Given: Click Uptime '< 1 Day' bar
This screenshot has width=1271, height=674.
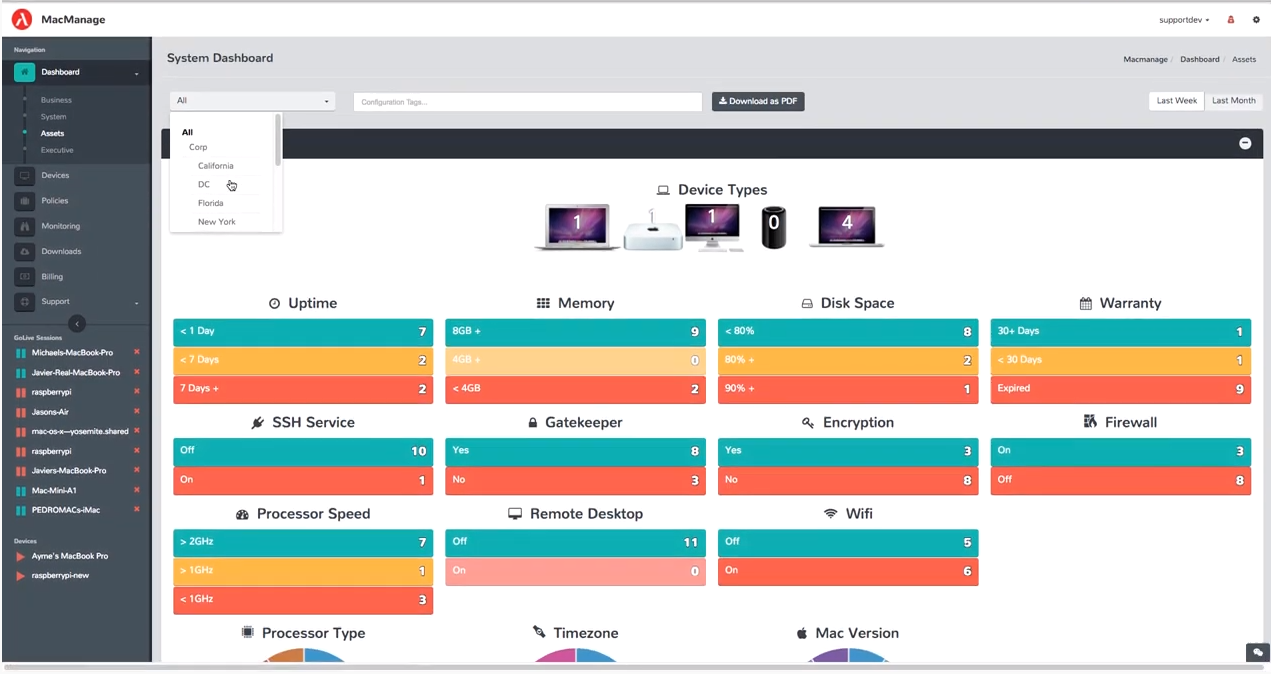Looking at the screenshot, I should tap(303, 331).
